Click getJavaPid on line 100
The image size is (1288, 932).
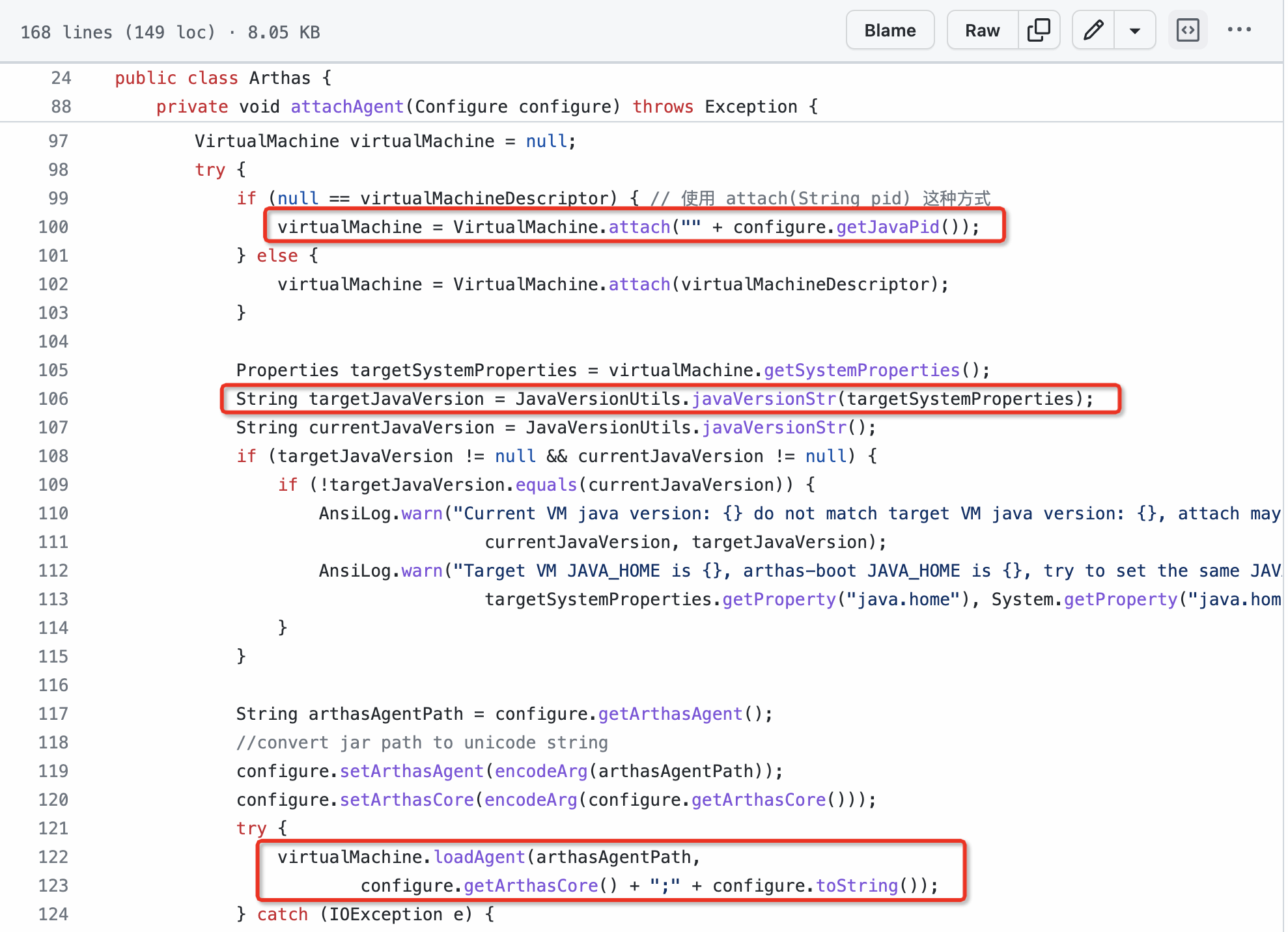(x=888, y=227)
